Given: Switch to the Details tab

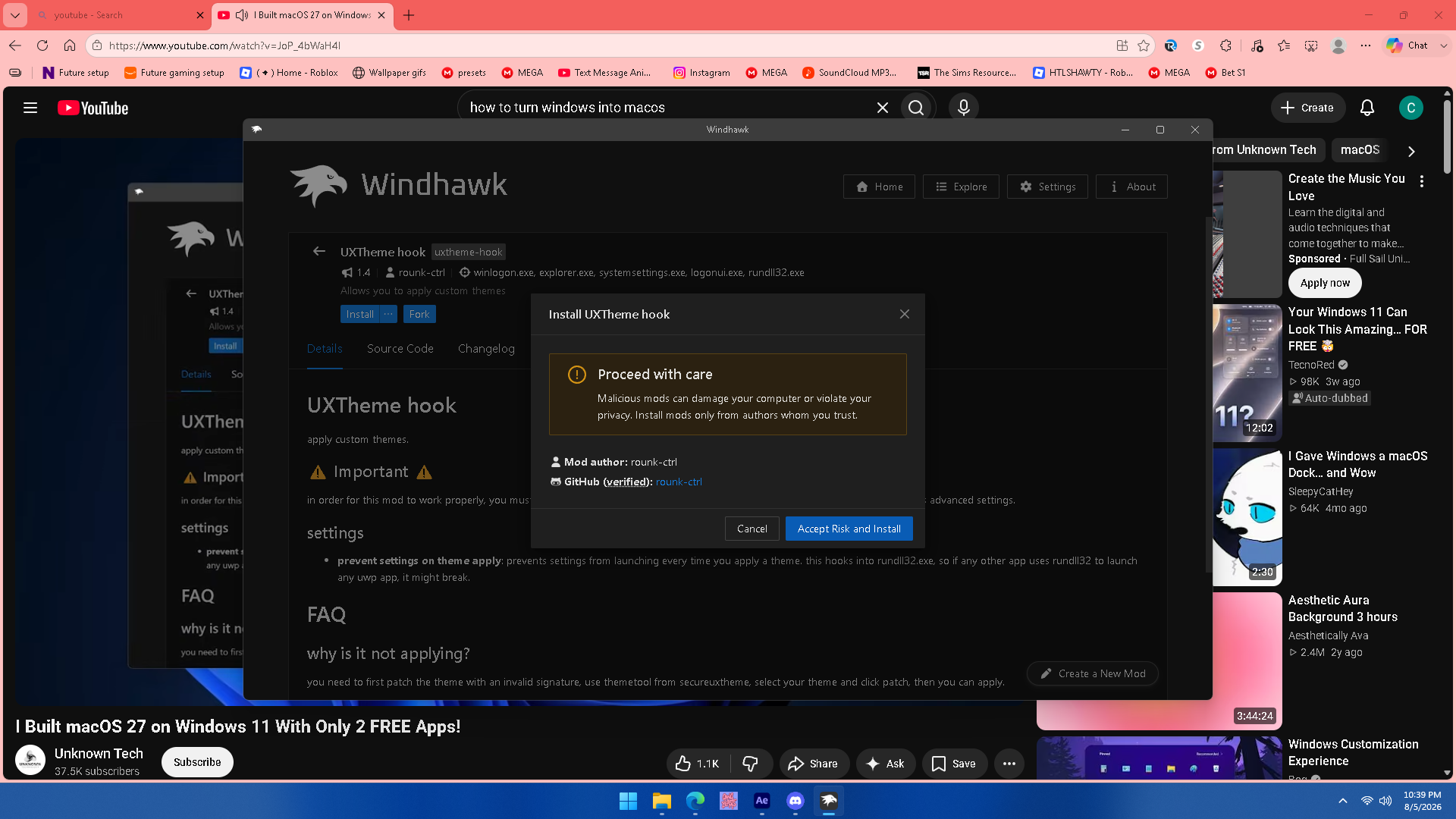Looking at the screenshot, I should click(325, 349).
